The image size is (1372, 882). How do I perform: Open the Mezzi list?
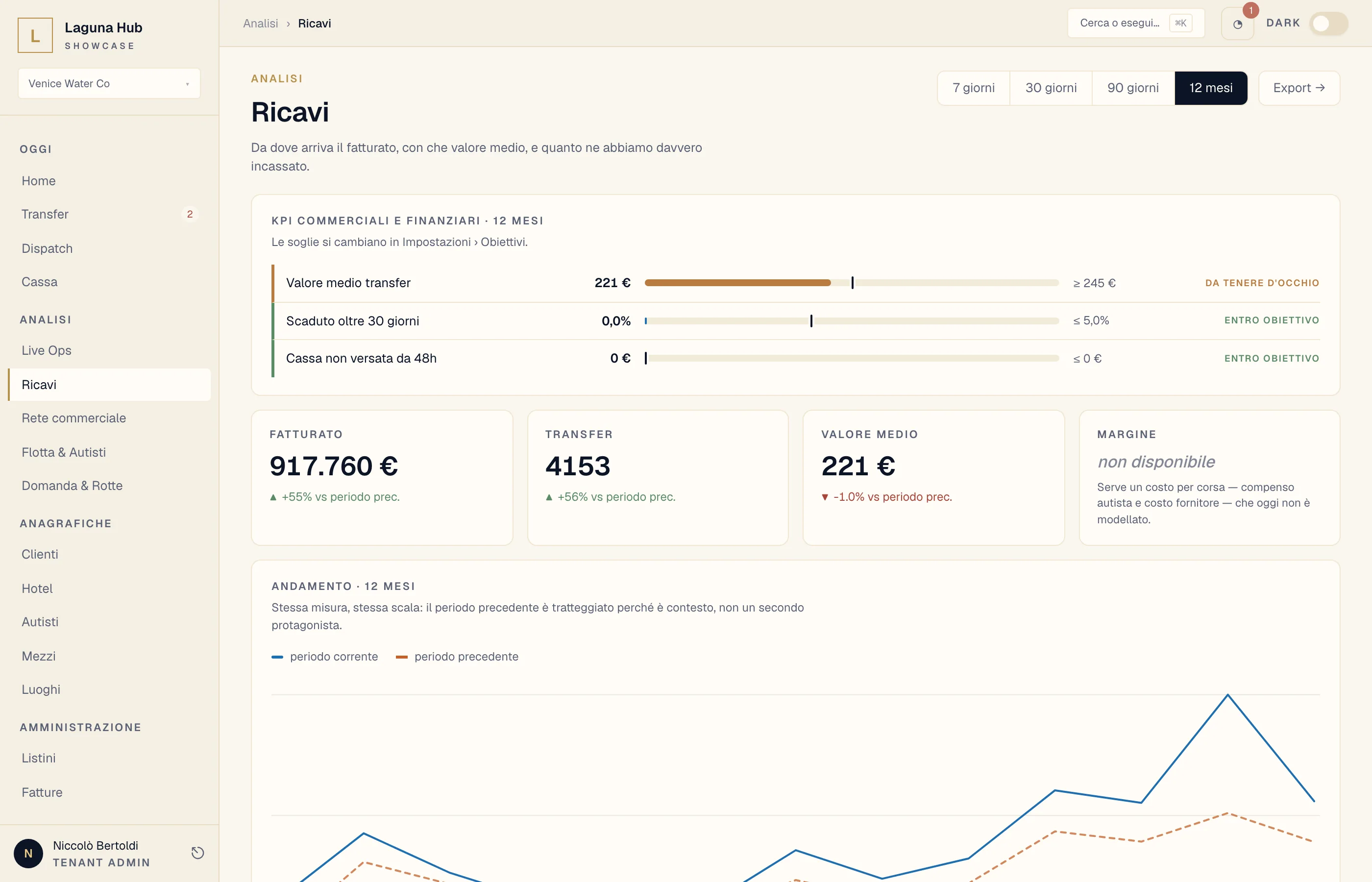tap(109, 656)
